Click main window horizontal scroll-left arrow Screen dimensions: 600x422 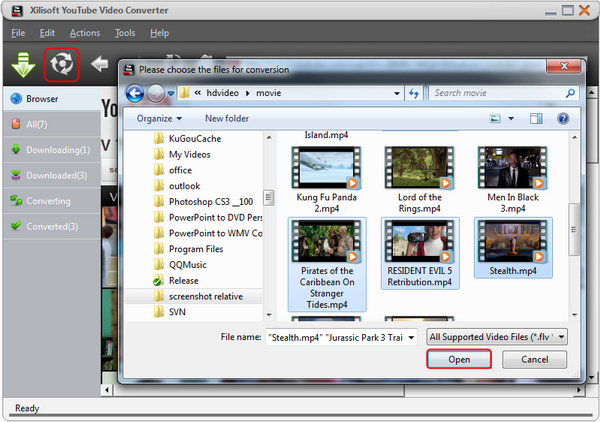[x=107, y=390]
